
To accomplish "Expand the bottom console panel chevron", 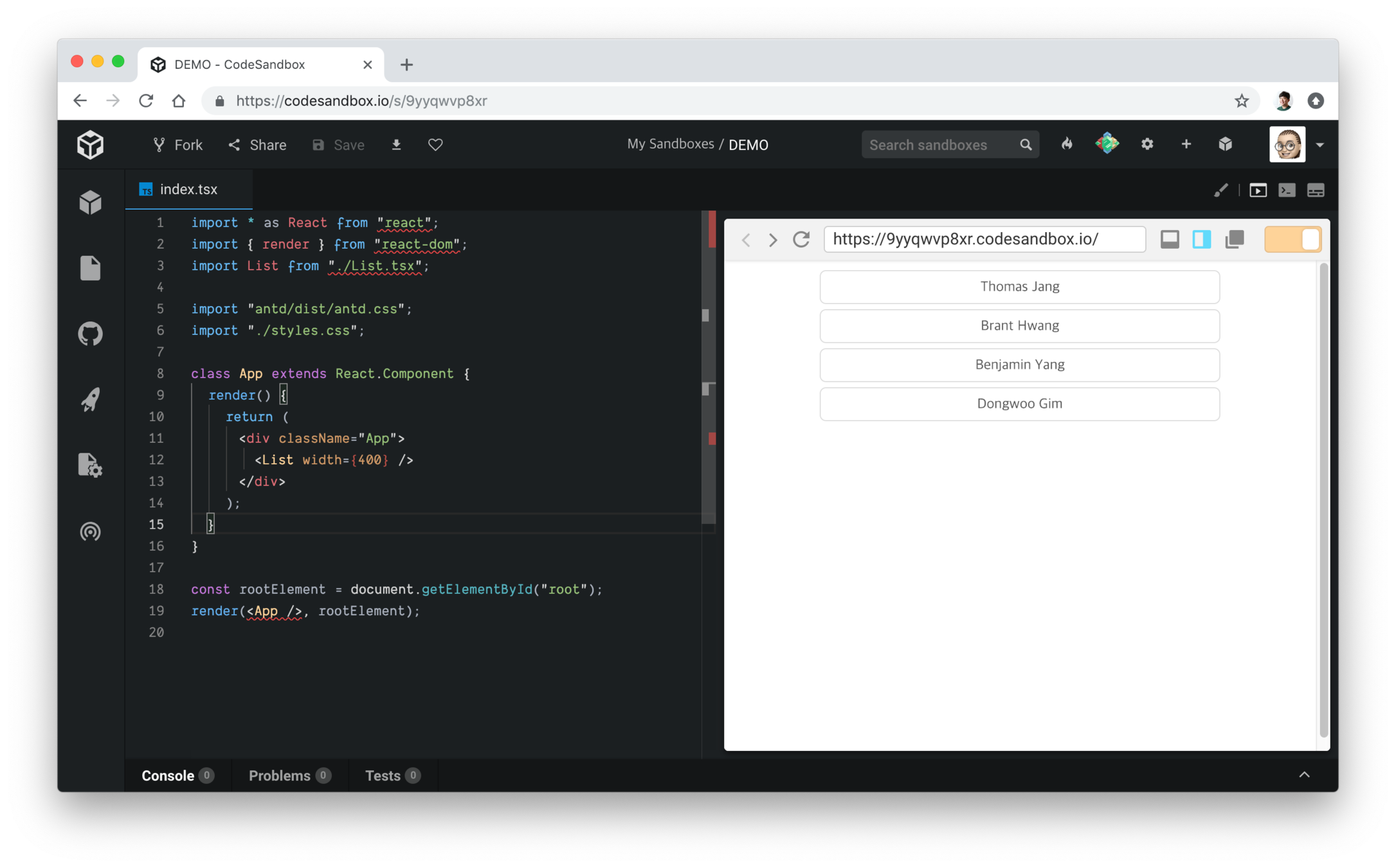I will [x=1304, y=775].
